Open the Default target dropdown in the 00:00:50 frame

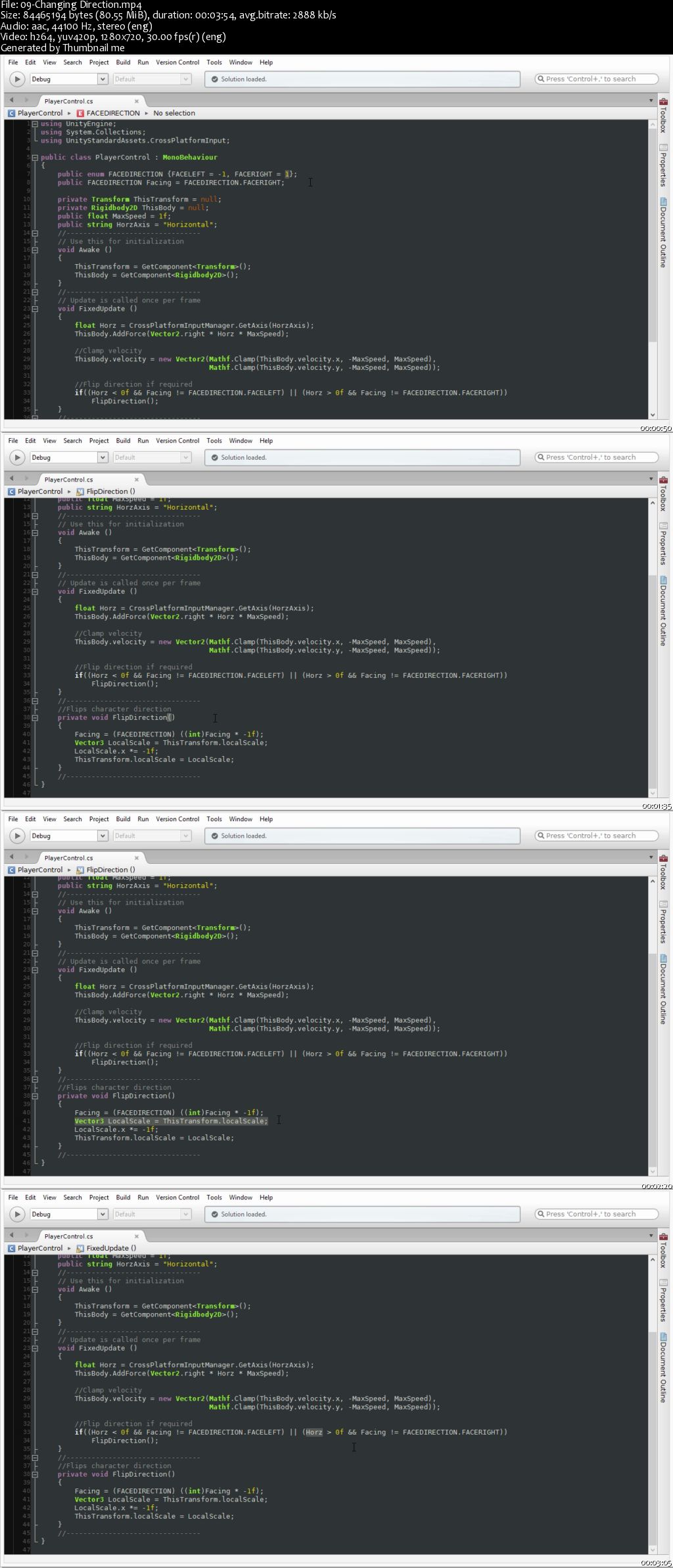(x=151, y=79)
